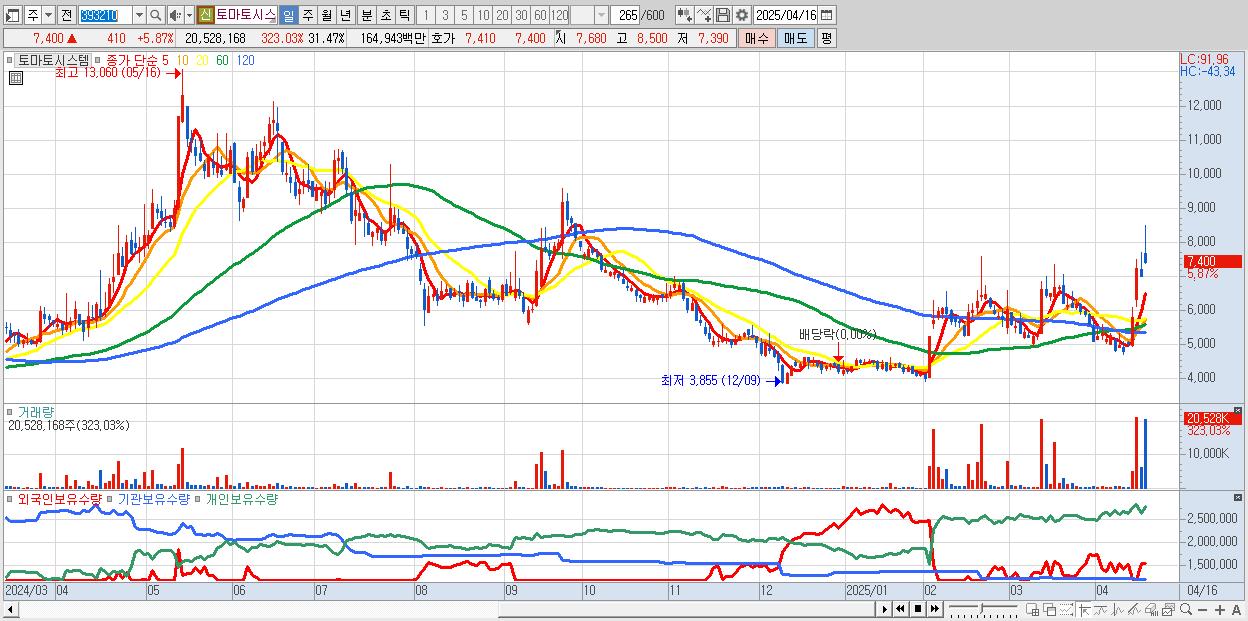This screenshot has height=621, width=1248.
Task: Click the 토마토시스템 legend label on chart
Action: [x=54, y=60]
